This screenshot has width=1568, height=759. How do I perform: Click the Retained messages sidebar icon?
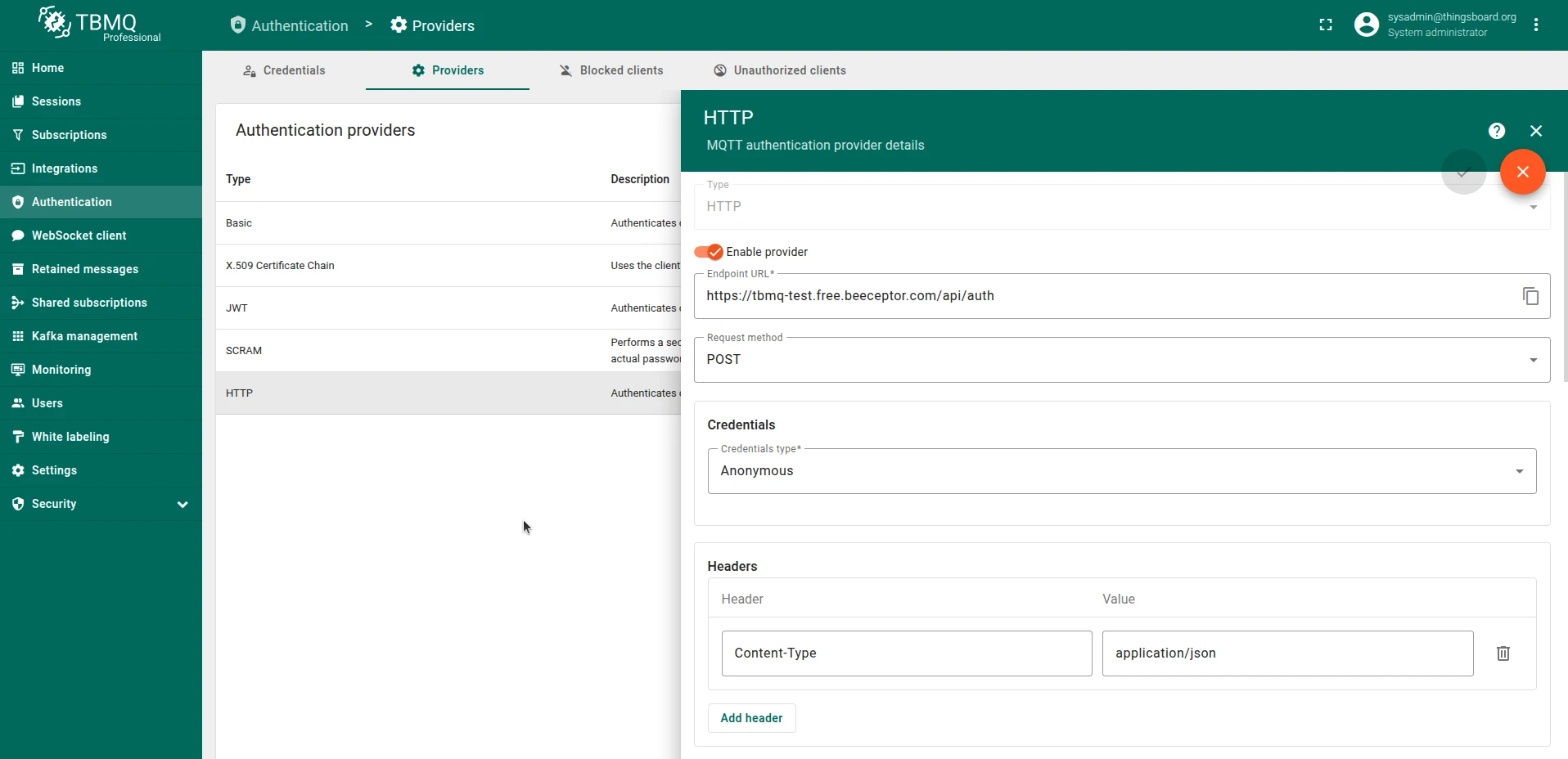click(x=18, y=269)
